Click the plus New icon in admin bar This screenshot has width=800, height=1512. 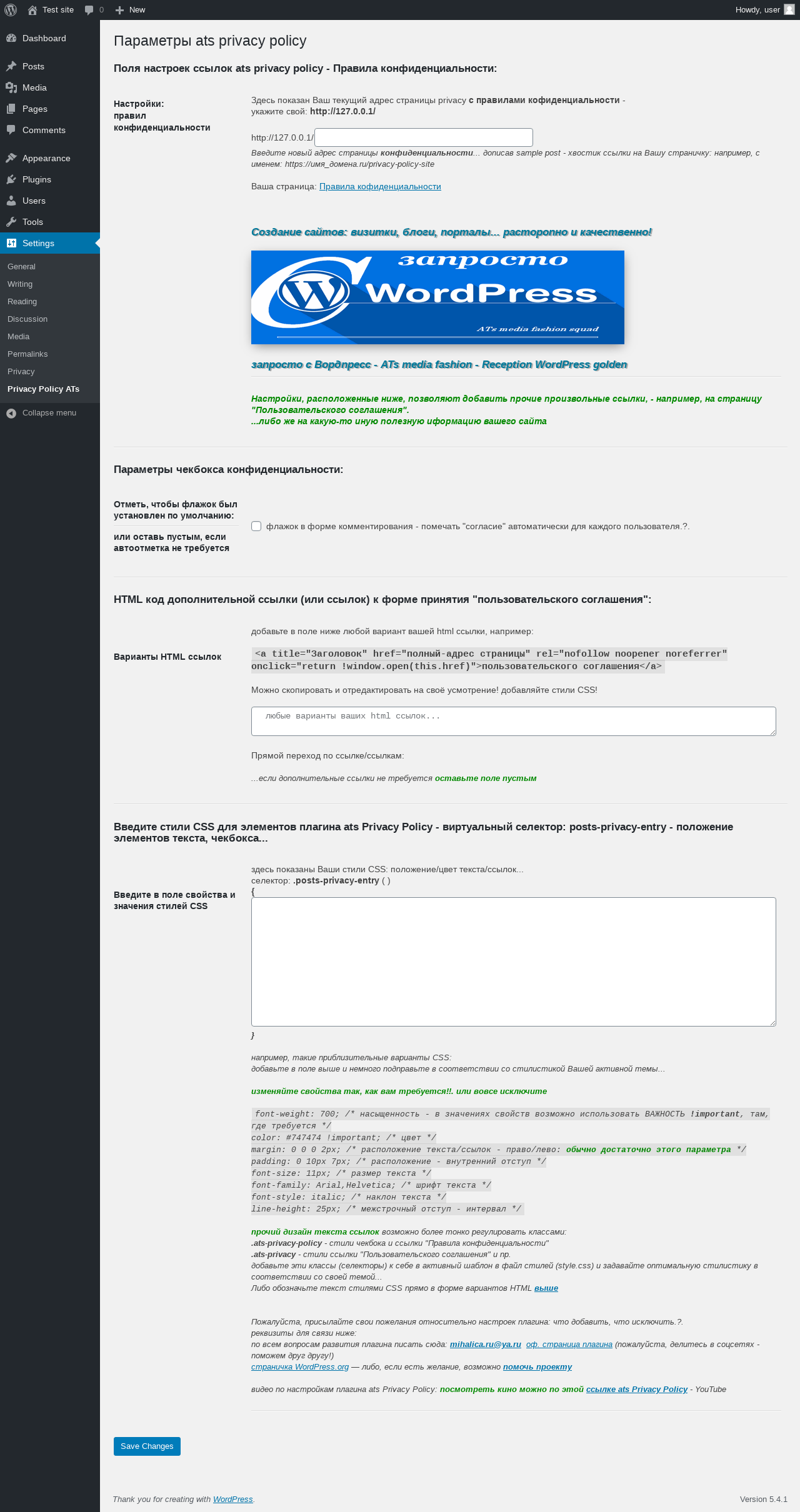point(119,10)
